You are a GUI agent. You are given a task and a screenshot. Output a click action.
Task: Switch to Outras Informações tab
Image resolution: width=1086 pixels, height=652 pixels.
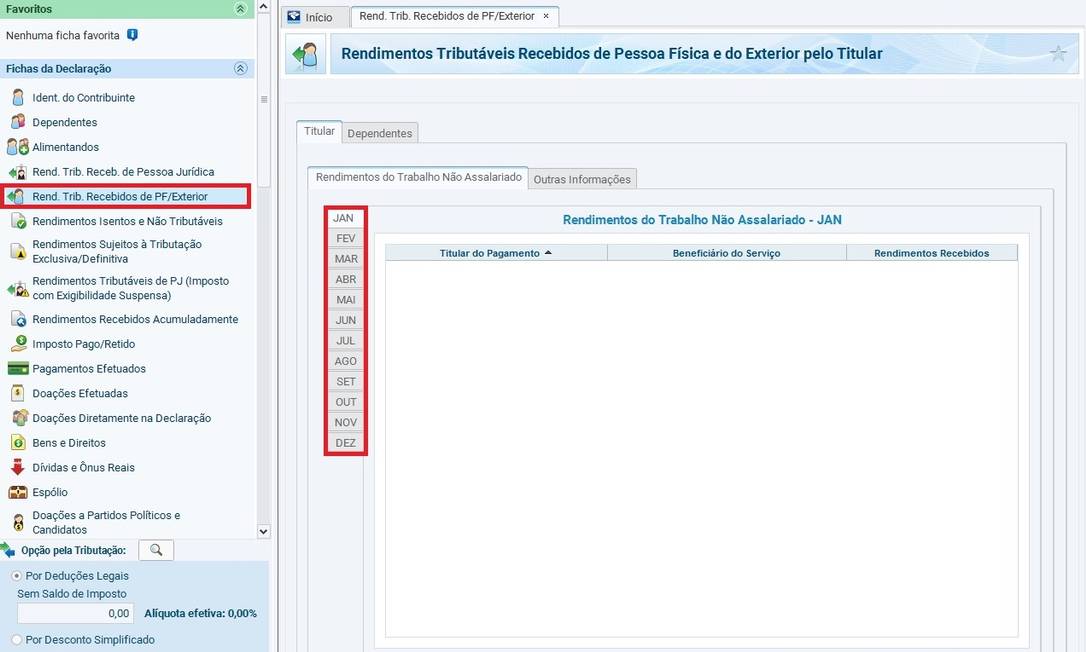click(582, 179)
